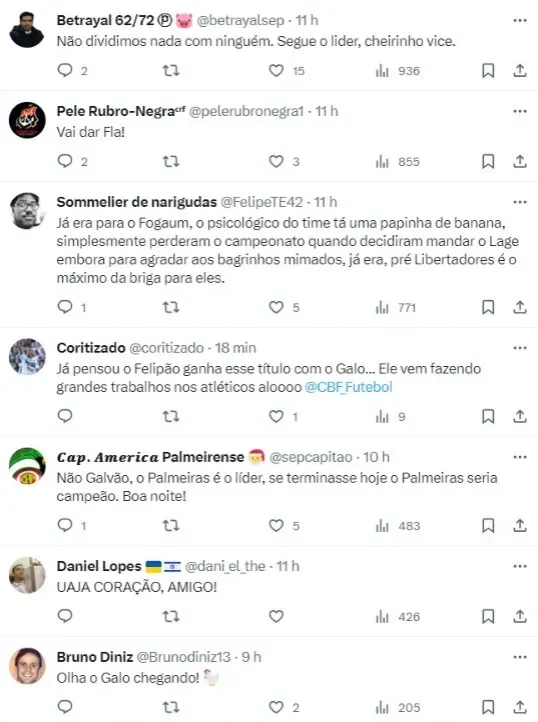The width and height of the screenshot is (538, 722).
Task: Bookmark the Coritizado tweet
Action: [488, 416]
